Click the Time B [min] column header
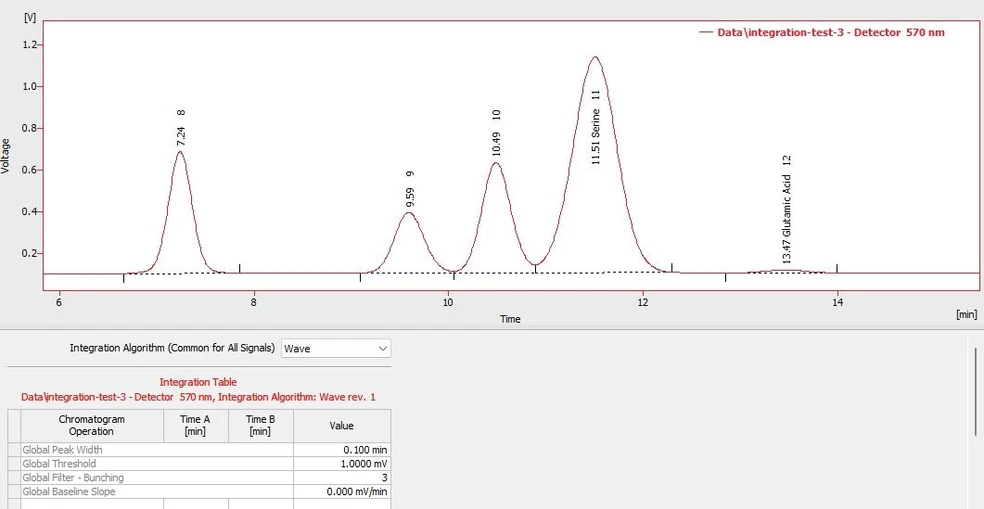The image size is (984, 509). pyautogui.click(x=260, y=426)
